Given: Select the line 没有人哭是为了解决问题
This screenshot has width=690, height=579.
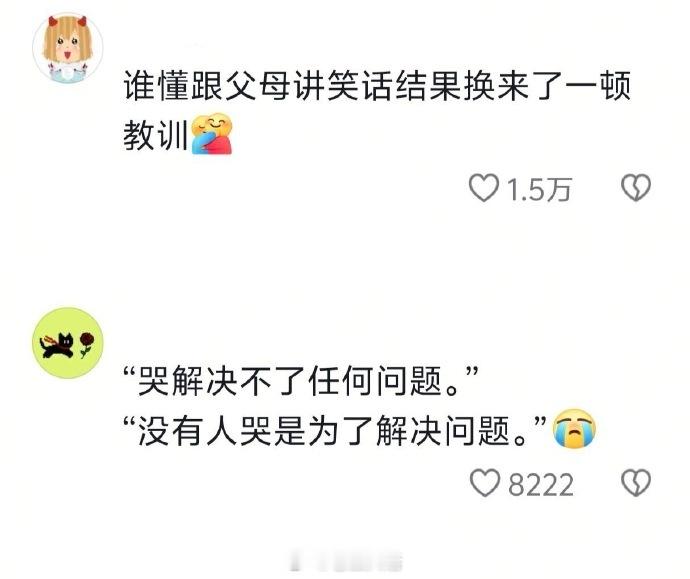Looking at the screenshot, I should [x=335, y=429].
